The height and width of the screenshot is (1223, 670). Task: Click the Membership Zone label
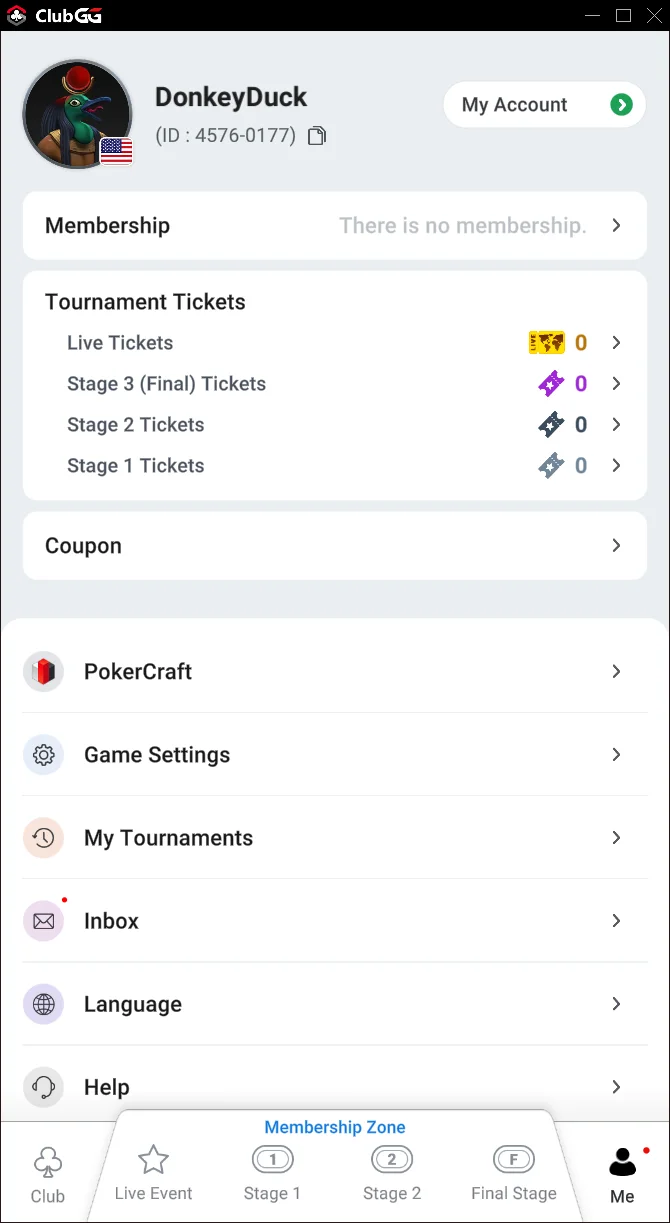(x=335, y=1127)
